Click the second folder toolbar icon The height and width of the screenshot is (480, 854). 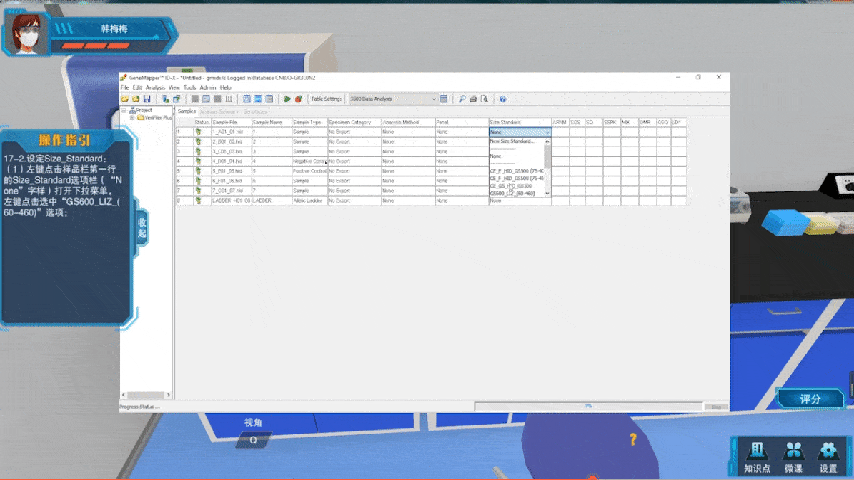point(136,99)
